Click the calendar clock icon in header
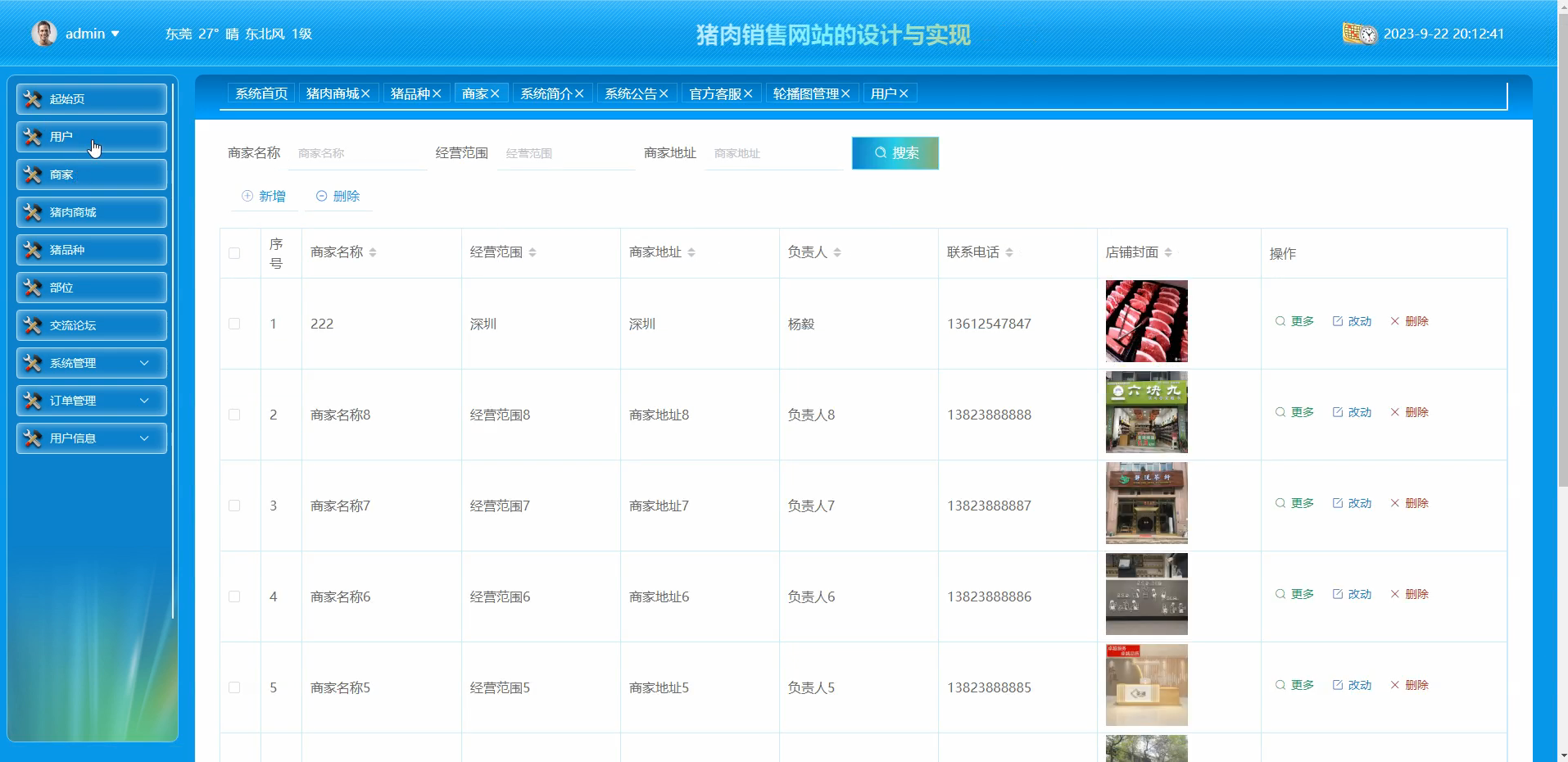1568x762 pixels. coord(1359,34)
